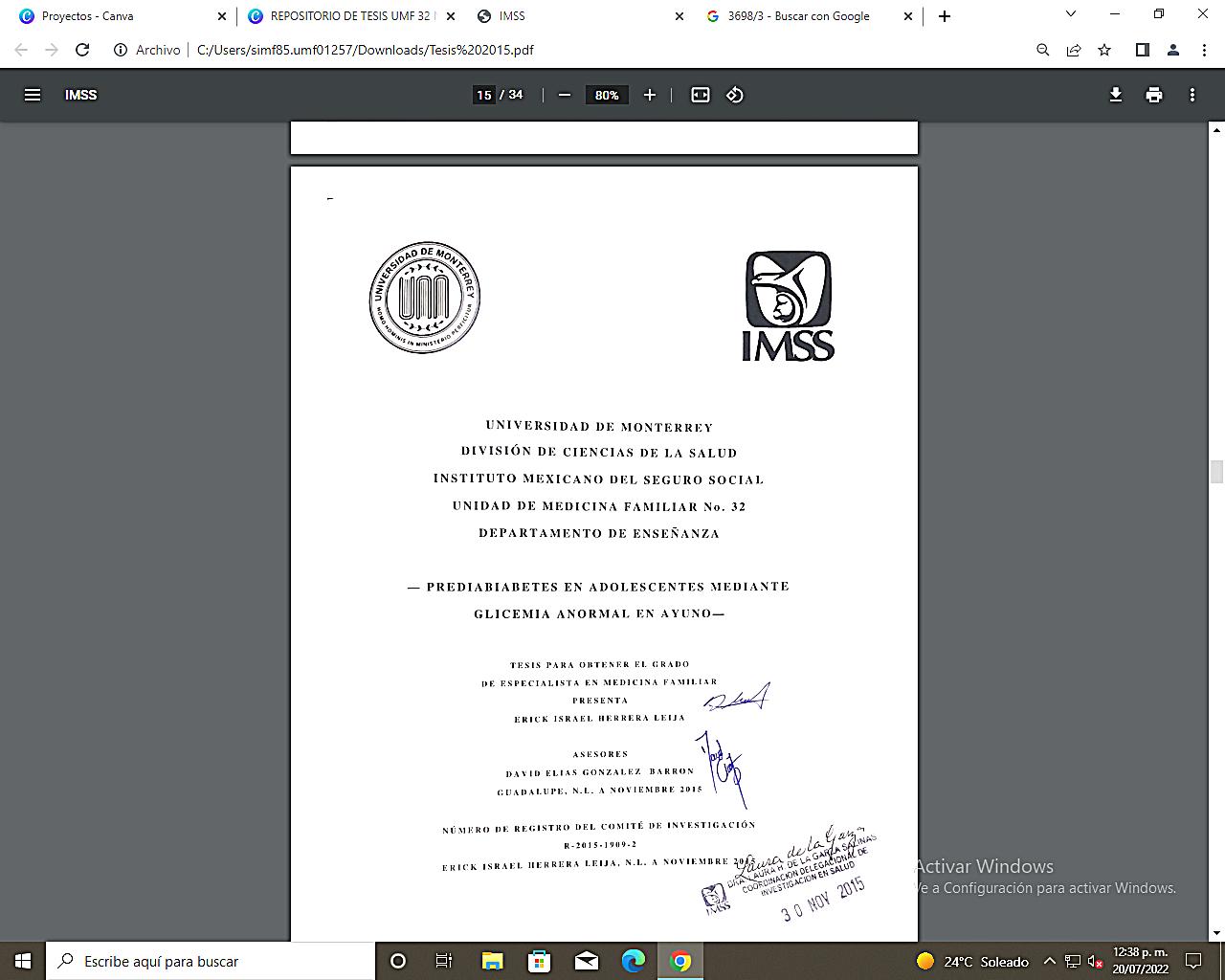Image resolution: width=1225 pixels, height=980 pixels.
Task: Click the Chrome icon on the taskbar
Action: click(x=680, y=961)
